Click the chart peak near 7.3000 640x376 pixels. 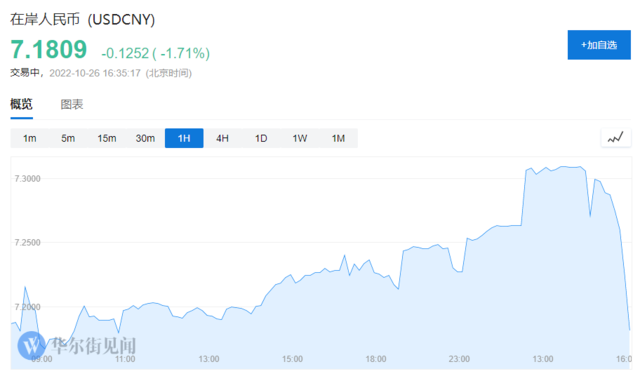click(564, 167)
